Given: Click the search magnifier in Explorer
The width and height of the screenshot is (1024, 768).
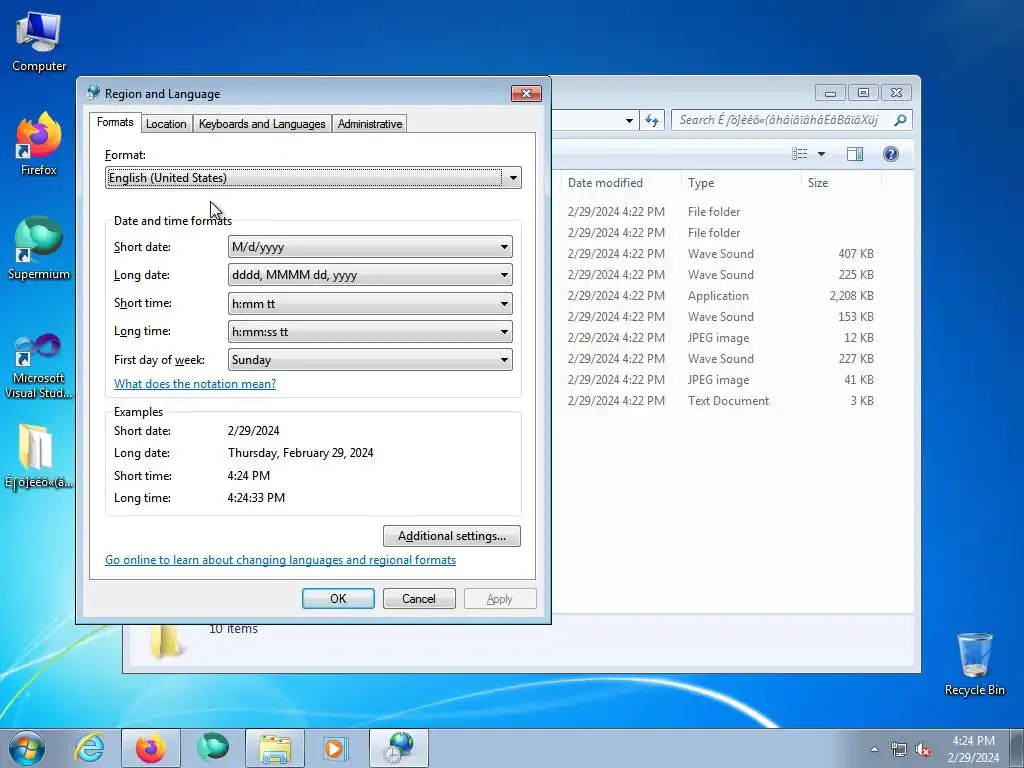Looking at the screenshot, I should (901, 120).
